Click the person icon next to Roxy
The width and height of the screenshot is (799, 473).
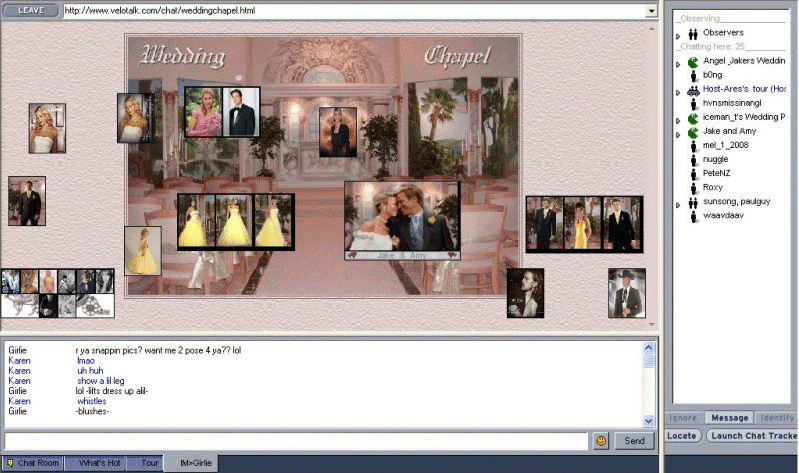[x=692, y=187]
